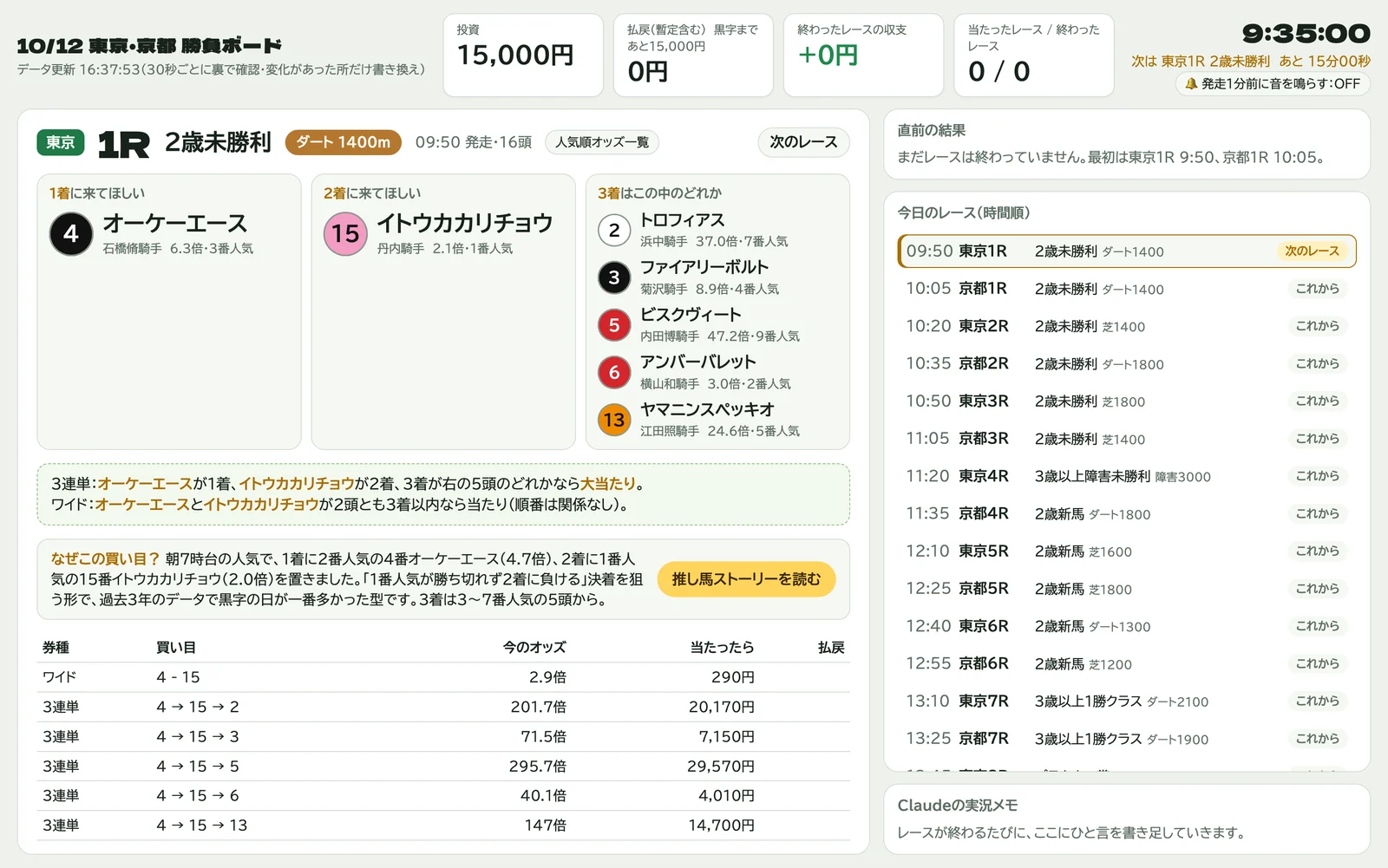This screenshot has height=868, width=1388.
Task: Select the 11:05 京都3R race row
Action: 1127,439
